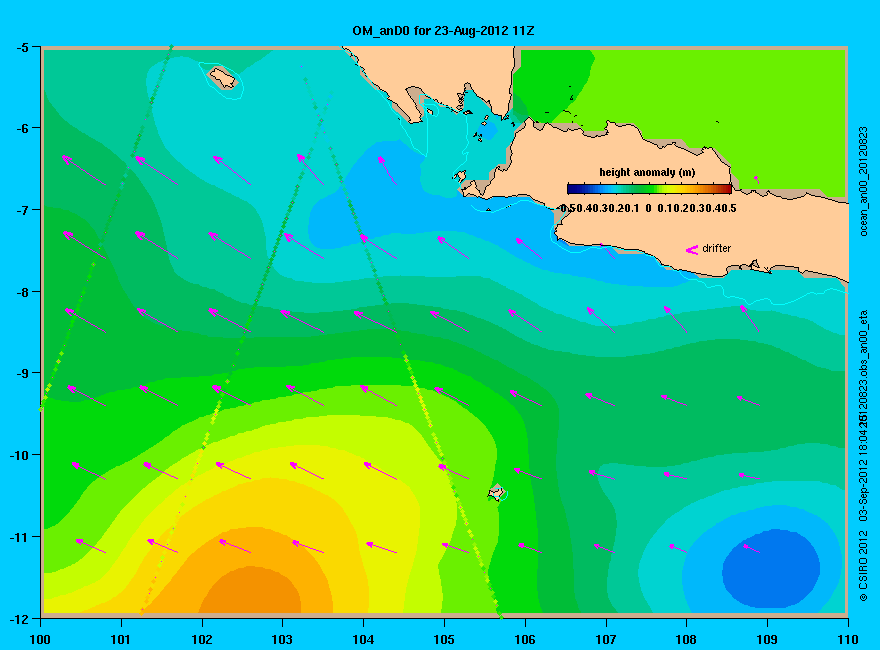This screenshot has width=880, height=650.
Task: Click the y-axis label -5
Action: [x=22, y=48]
